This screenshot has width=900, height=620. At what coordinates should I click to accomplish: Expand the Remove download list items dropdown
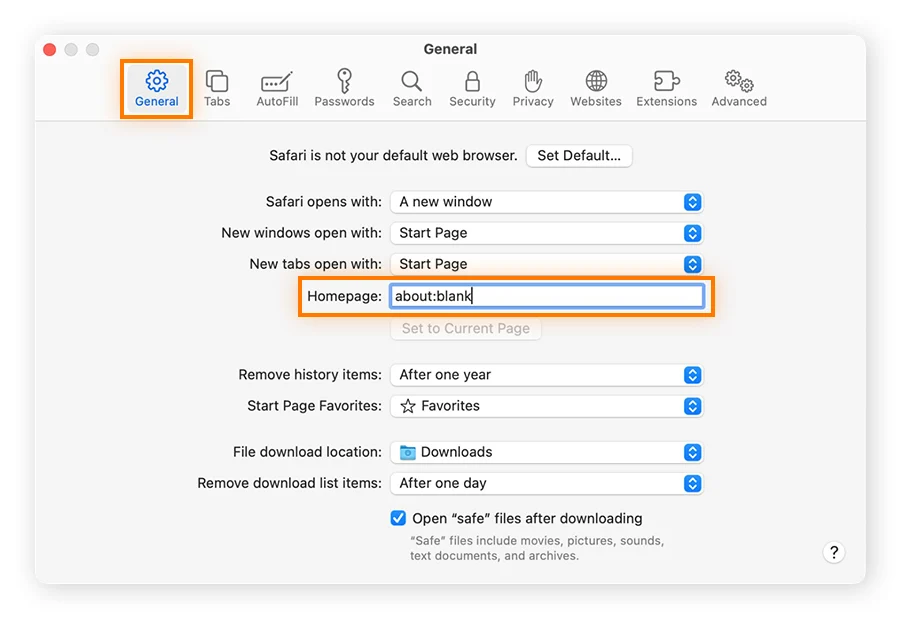[546, 483]
